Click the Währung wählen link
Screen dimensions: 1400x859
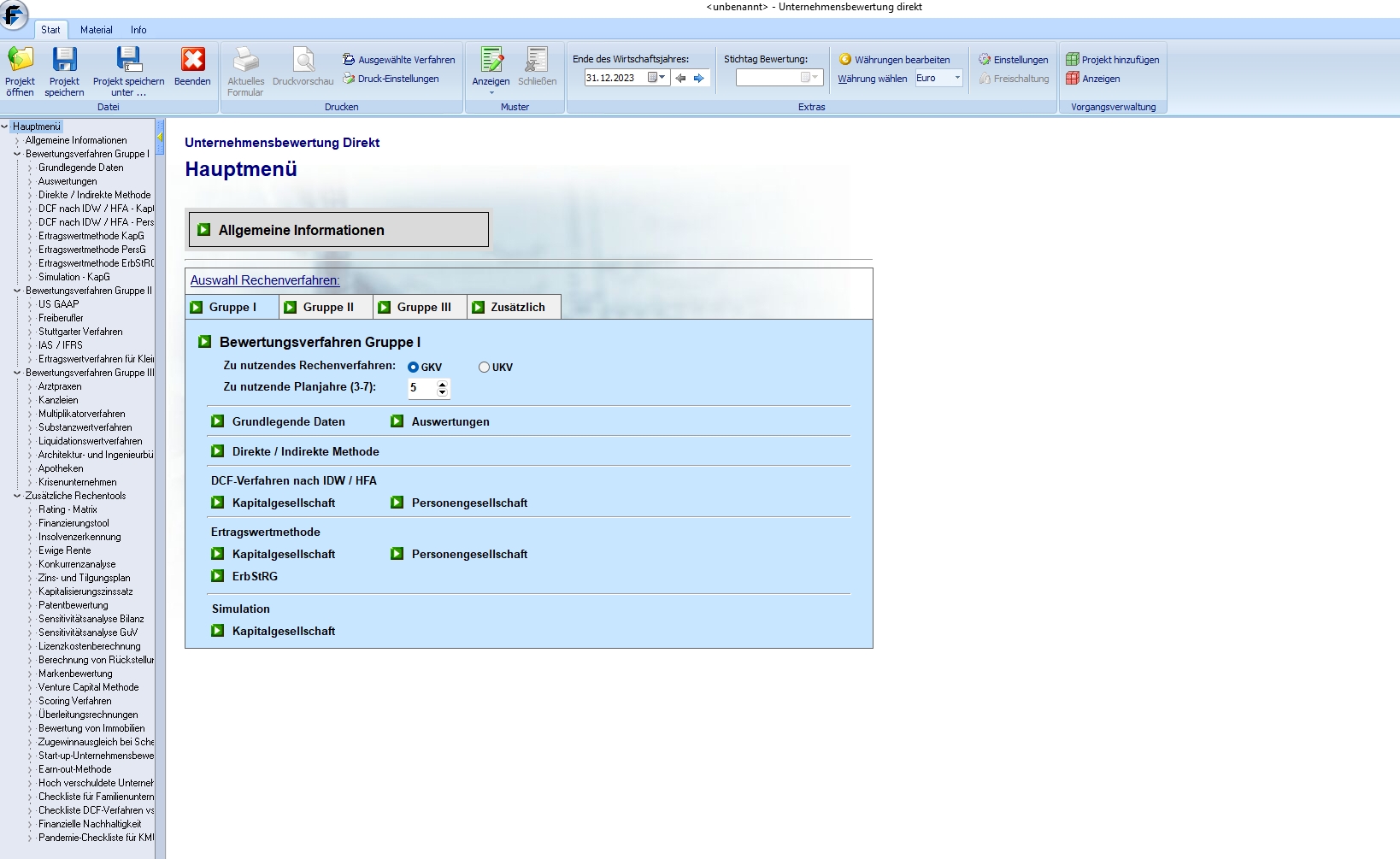[873, 79]
